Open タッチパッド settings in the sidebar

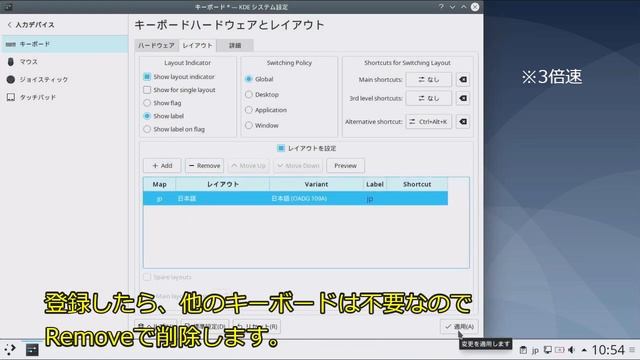pyautogui.click(x=64, y=97)
